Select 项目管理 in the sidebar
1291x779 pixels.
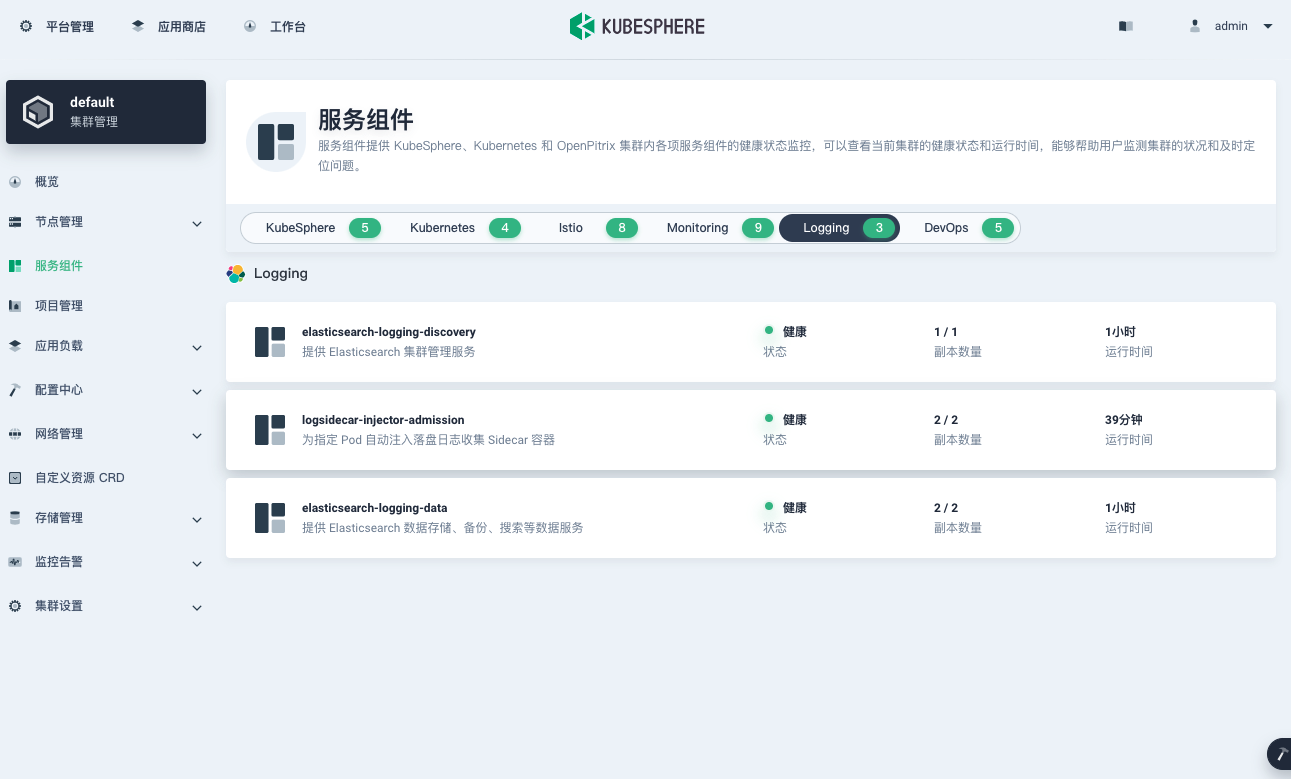point(58,306)
